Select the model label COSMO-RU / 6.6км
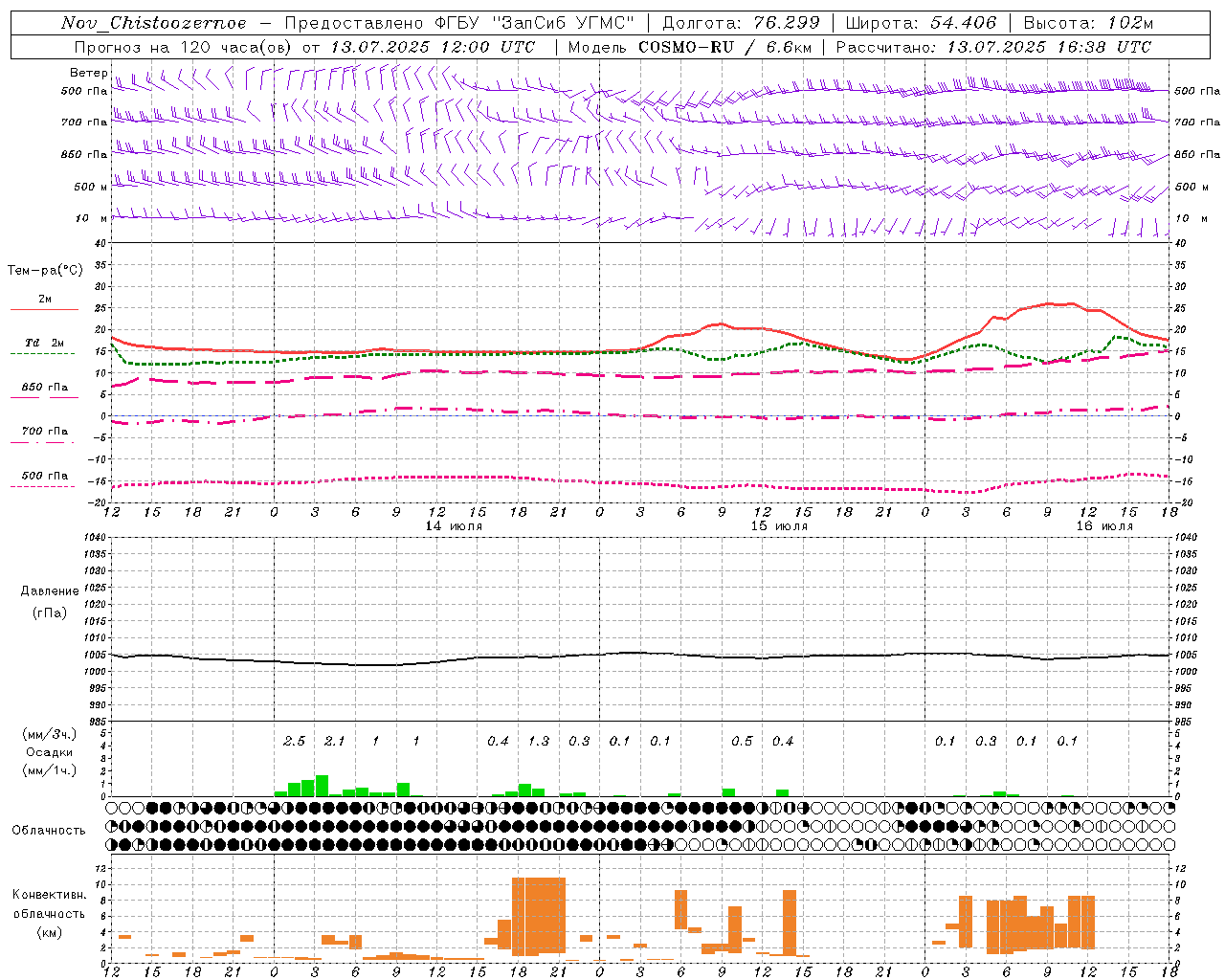The width and height of the screenshot is (1225, 980). (725, 47)
